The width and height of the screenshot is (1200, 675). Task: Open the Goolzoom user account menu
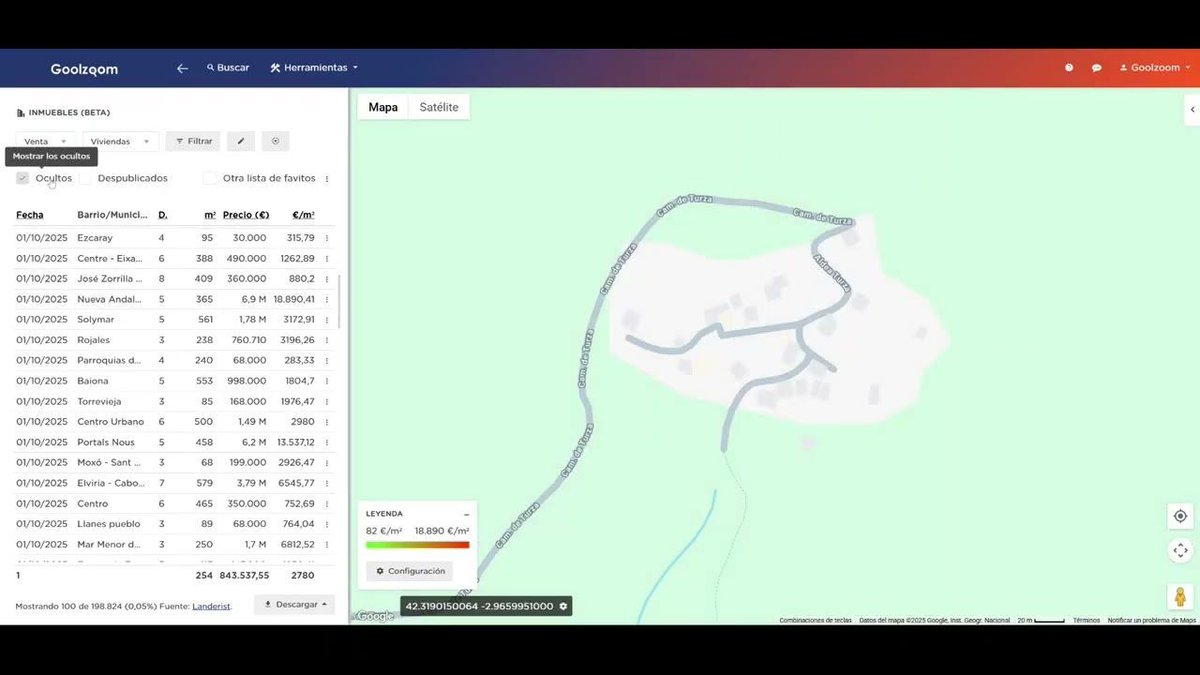1154,68
